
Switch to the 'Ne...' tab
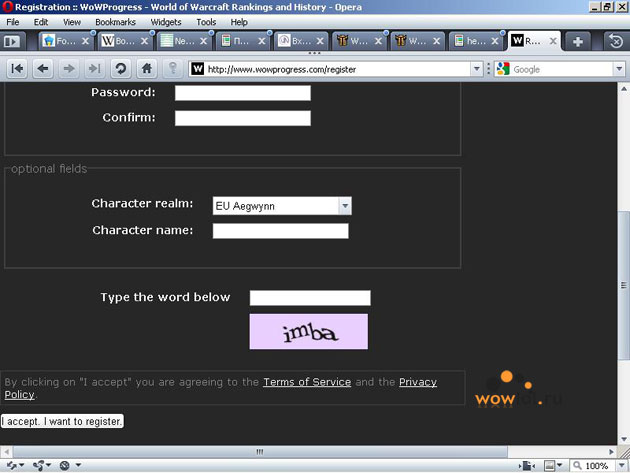point(184,41)
